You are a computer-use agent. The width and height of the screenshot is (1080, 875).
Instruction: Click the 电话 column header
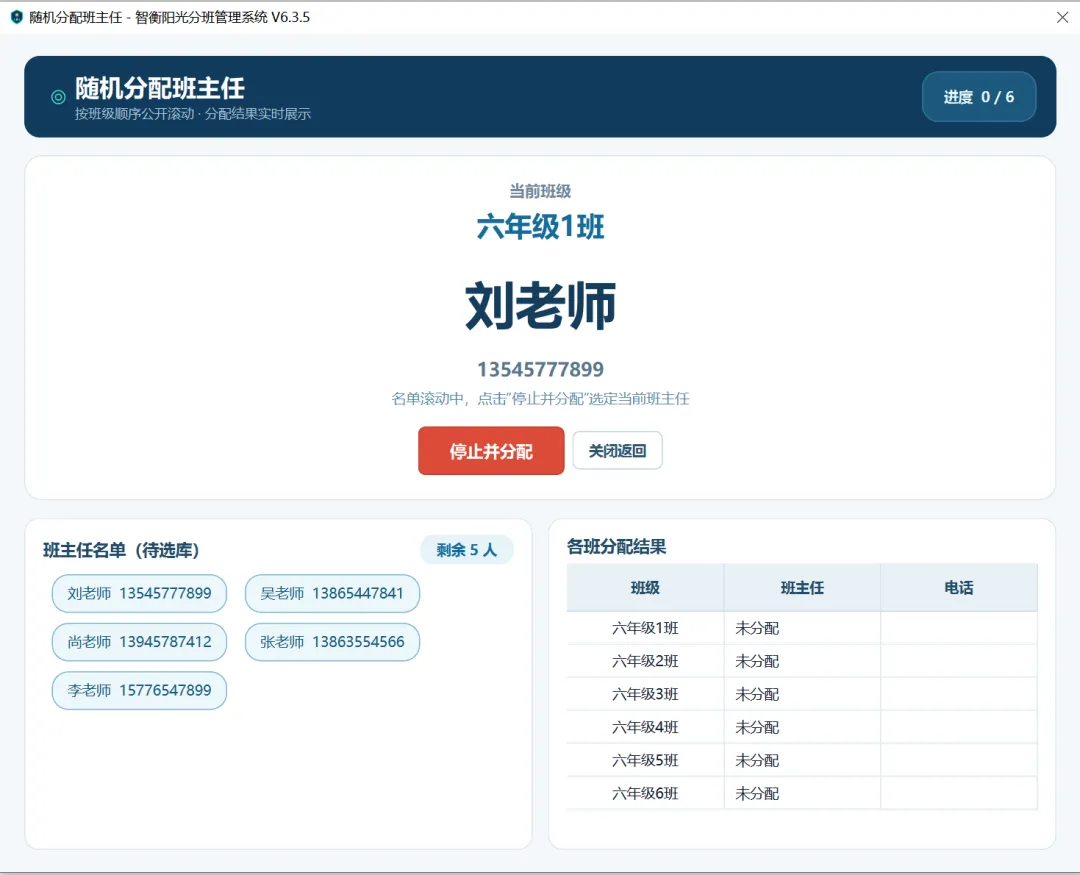(x=959, y=588)
